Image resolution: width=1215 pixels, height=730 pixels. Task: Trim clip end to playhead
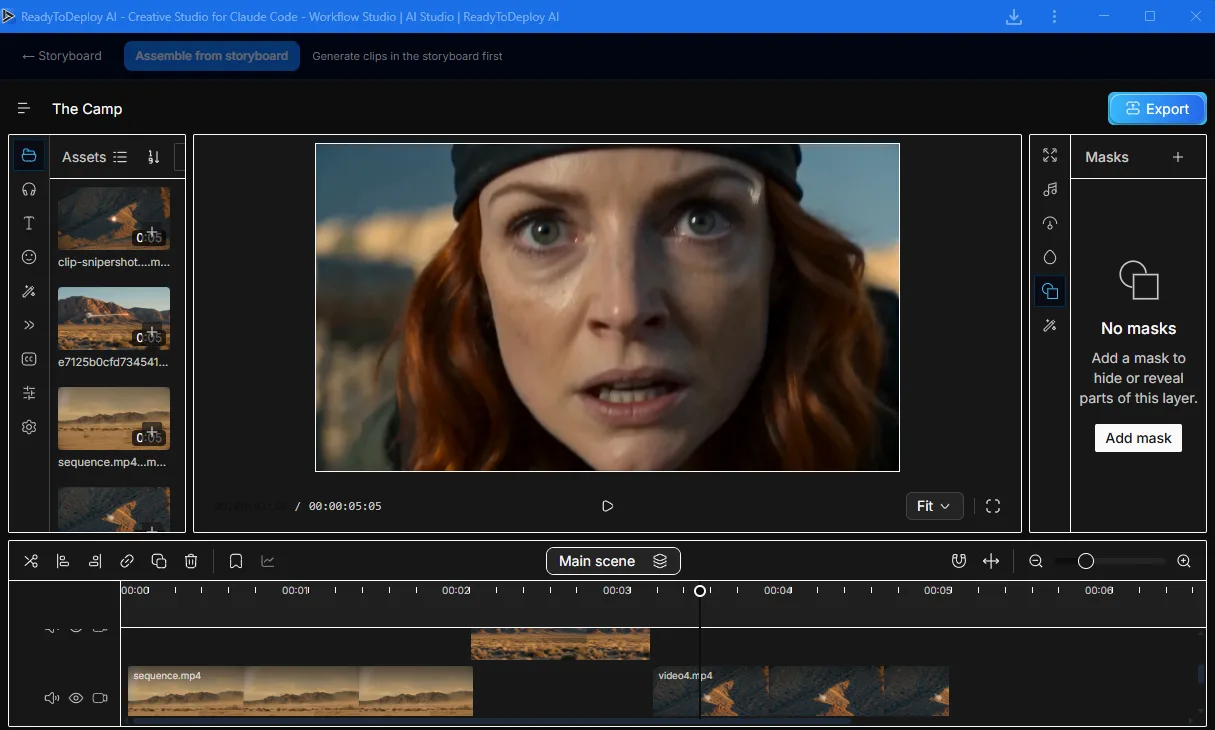(95, 561)
